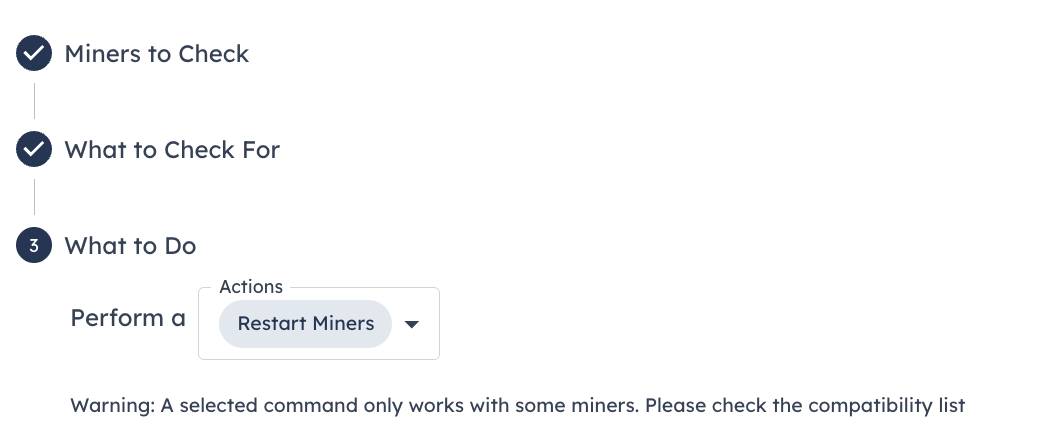Image resolution: width=1040 pixels, height=444 pixels.
Task: Expand the Actions dropdown arrow
Action: point(412,324)
